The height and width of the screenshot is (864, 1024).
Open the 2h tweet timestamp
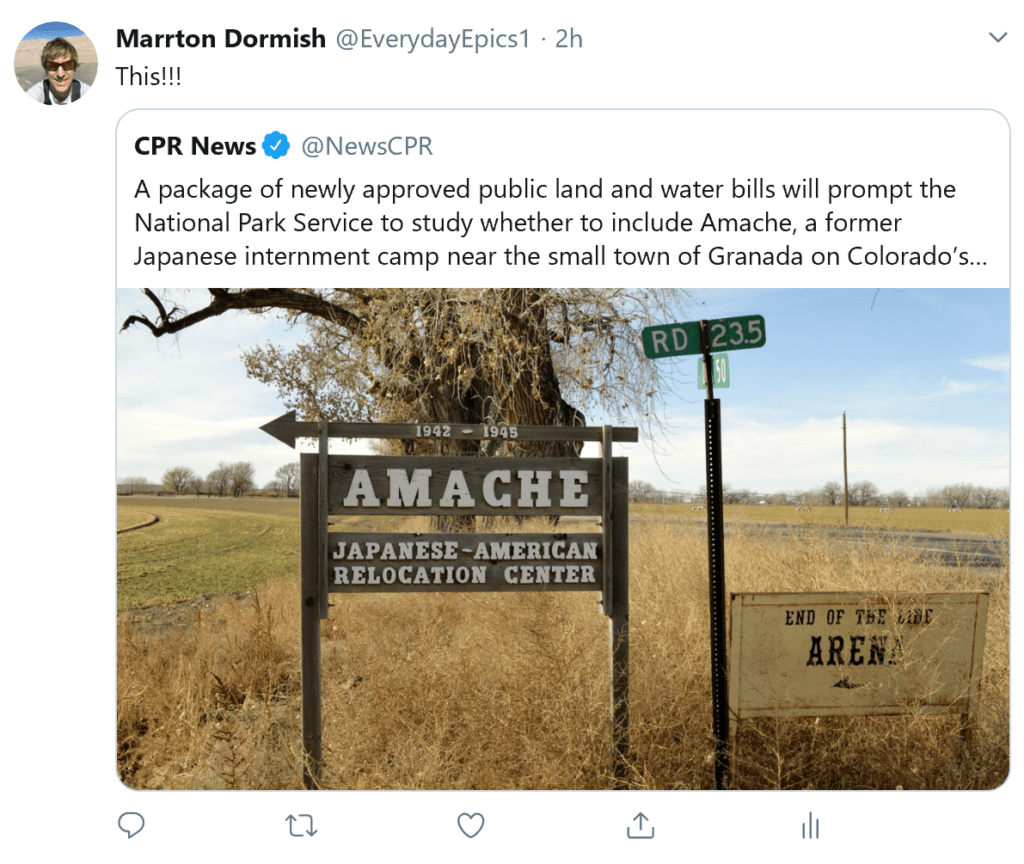(569, 39)
